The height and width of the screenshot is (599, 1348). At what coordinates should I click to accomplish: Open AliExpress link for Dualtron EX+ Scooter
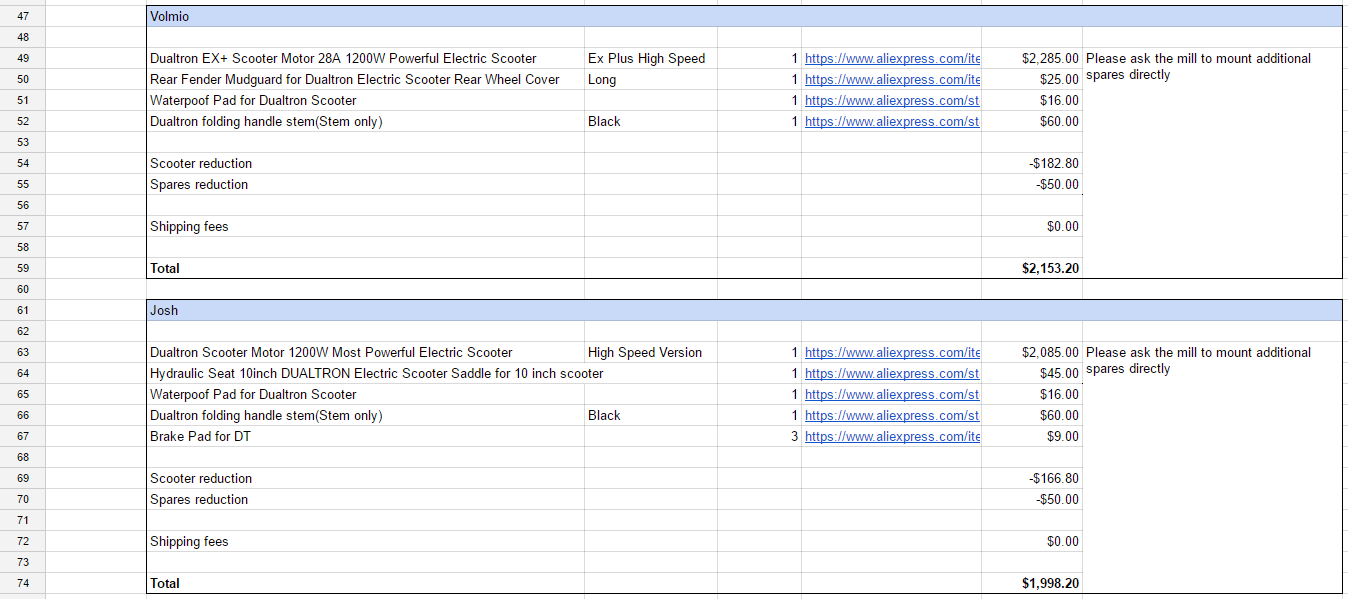coord(892,59)
